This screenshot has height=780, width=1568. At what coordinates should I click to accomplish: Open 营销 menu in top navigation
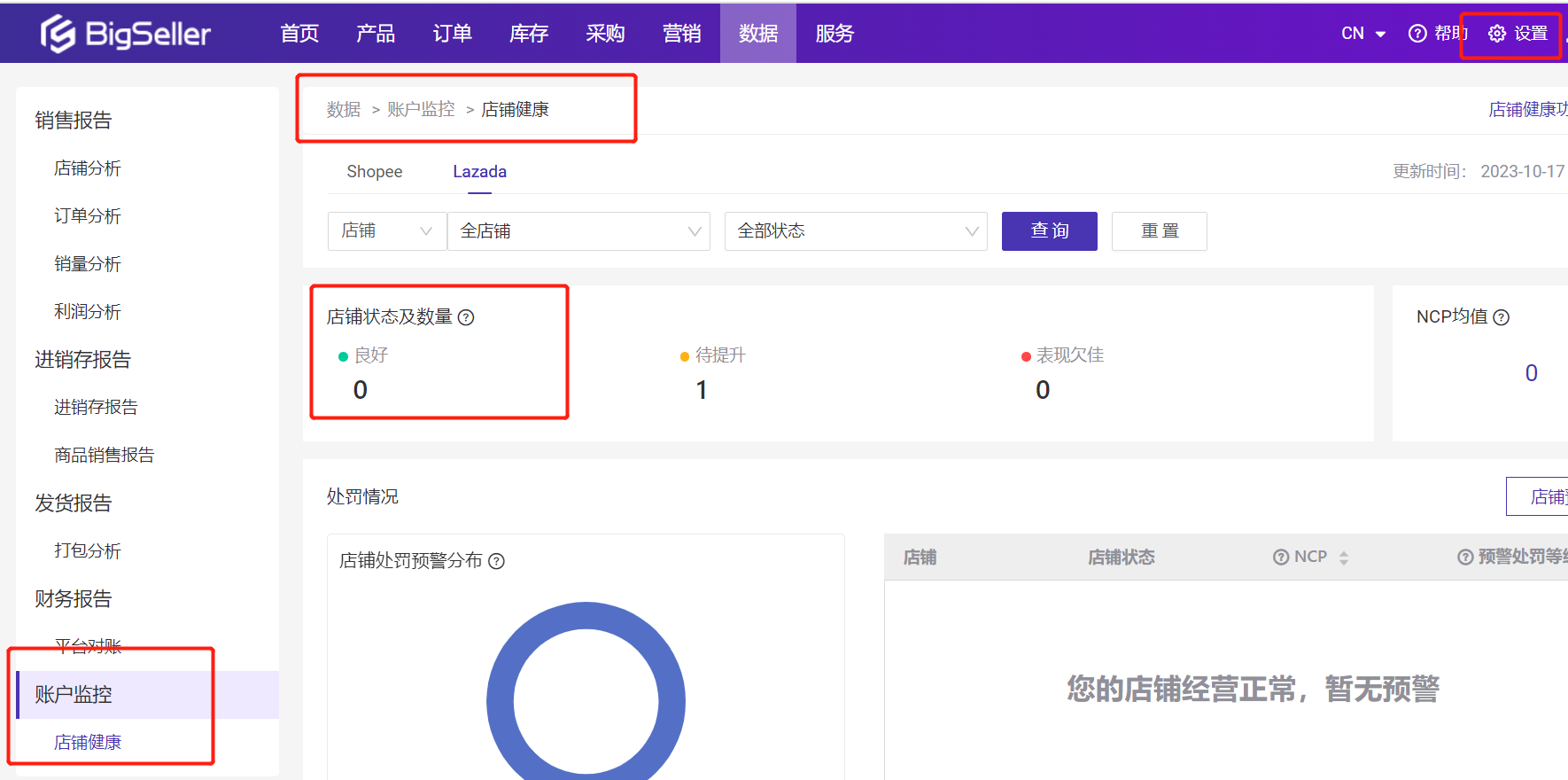(682, 34)
